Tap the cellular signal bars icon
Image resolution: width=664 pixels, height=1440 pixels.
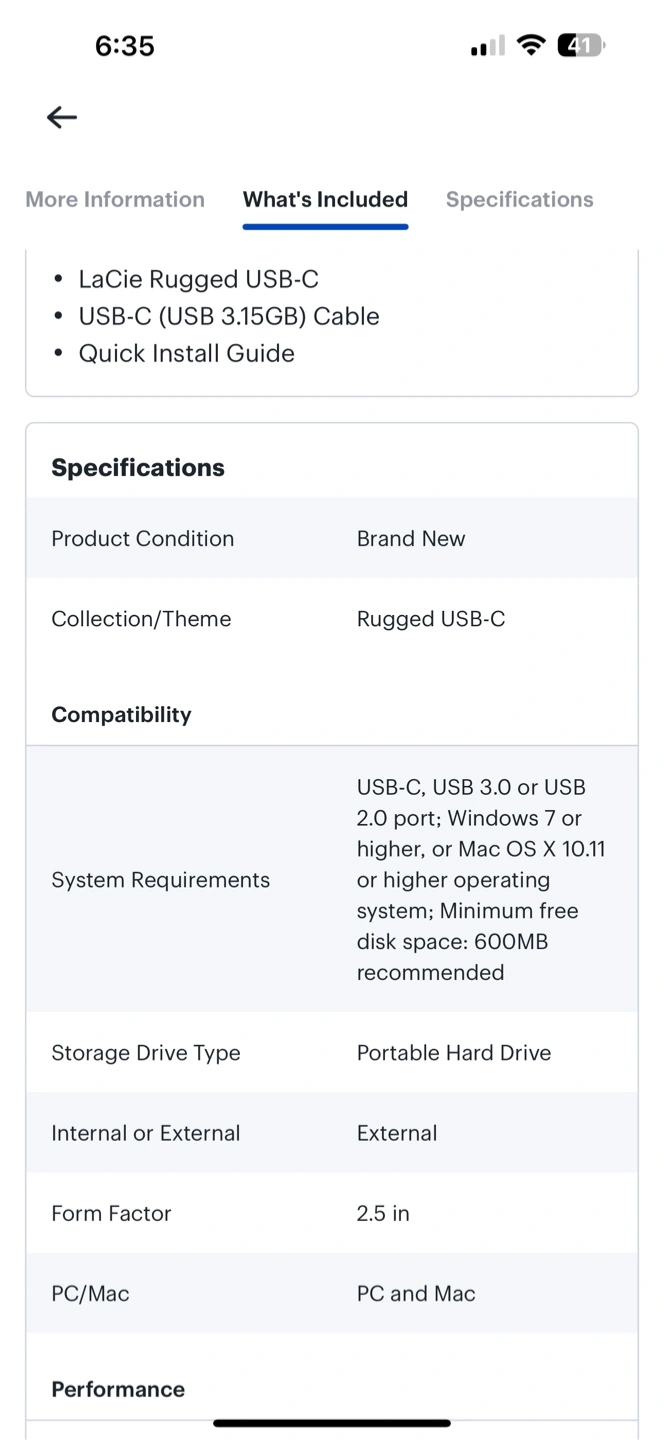[488, 47]
